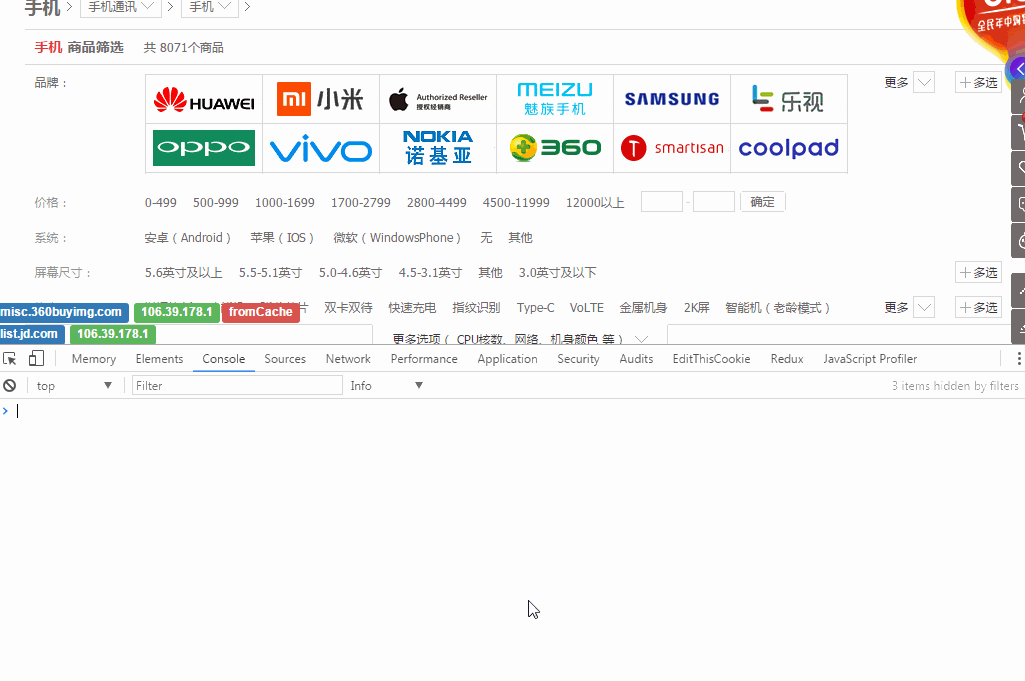Focus the console Filter input
1025x681 pixels.
click(x=237, y=386)
